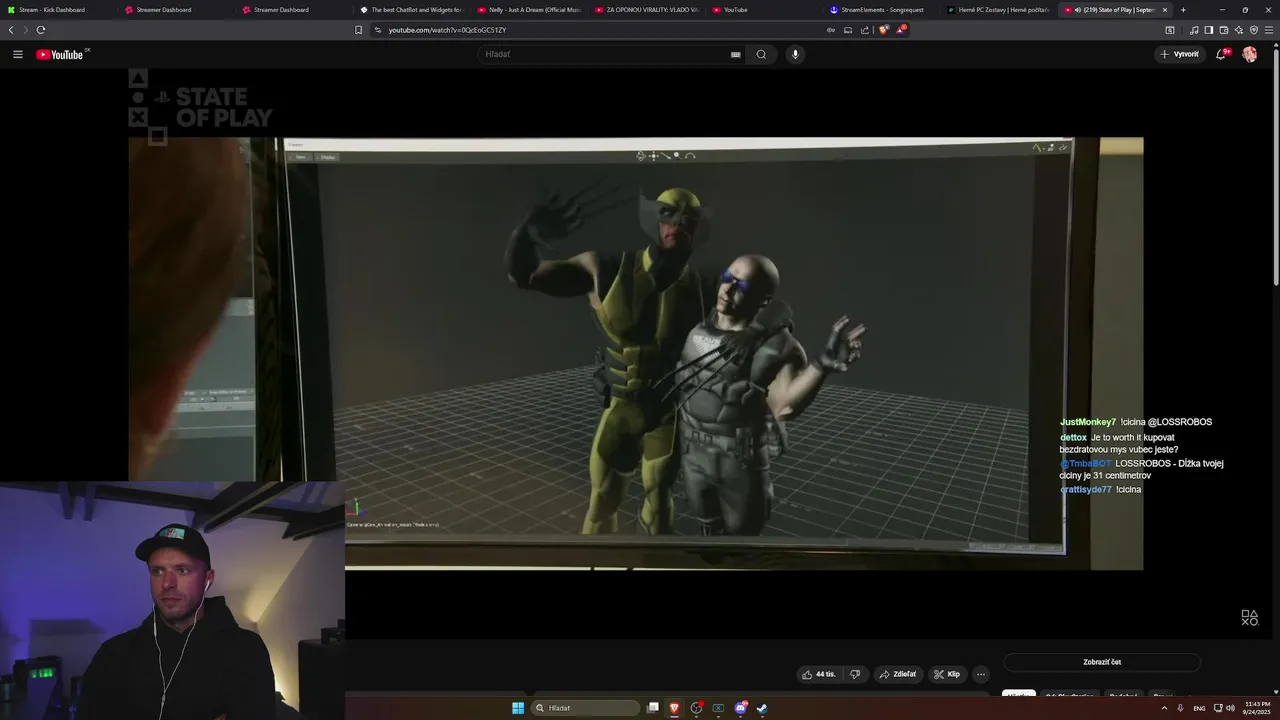Screen dimensions: 1280x720
Task: Switch to Stream - Kick Dashboard tab
Action: click(x=58, y=10)
